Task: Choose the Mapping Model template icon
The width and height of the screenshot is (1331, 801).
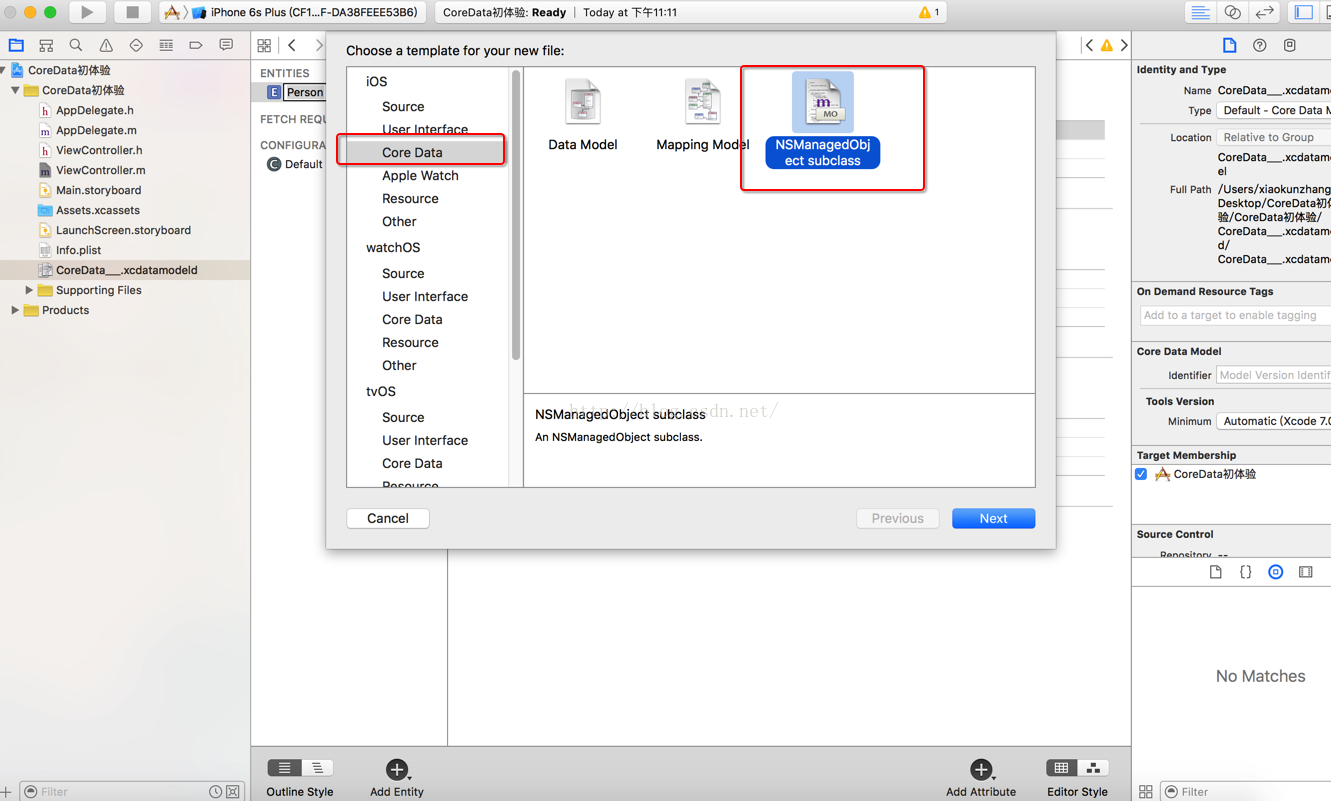Action: (702, 102)
